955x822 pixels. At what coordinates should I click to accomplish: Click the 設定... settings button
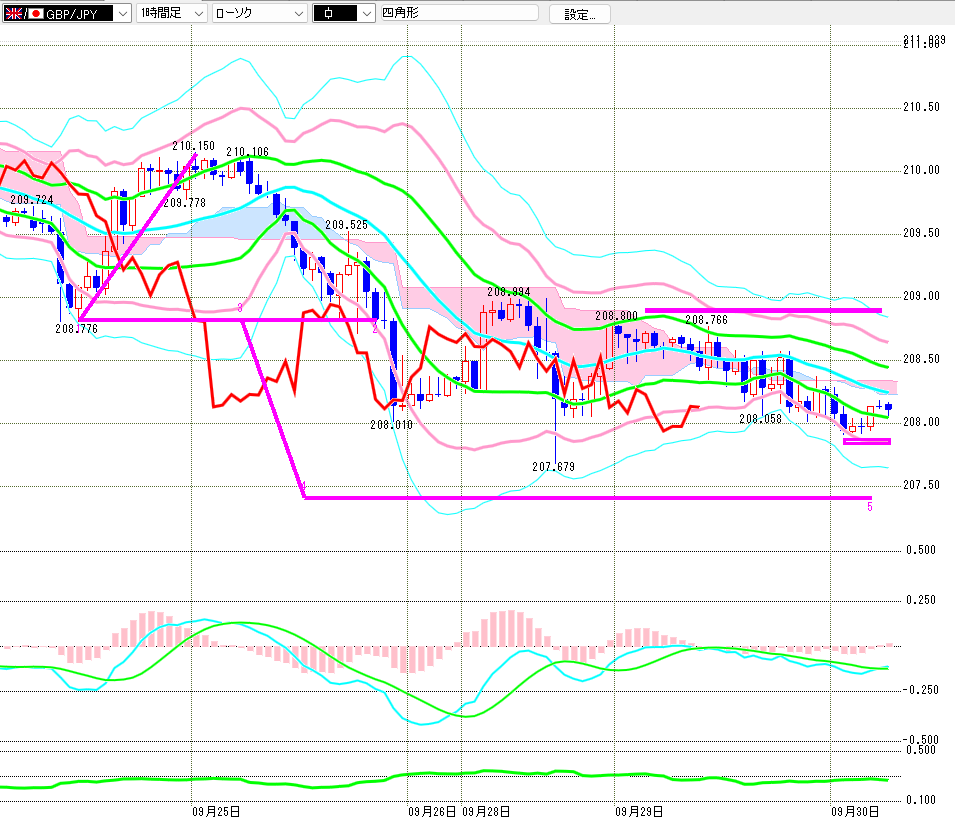(x=580, y=14)
